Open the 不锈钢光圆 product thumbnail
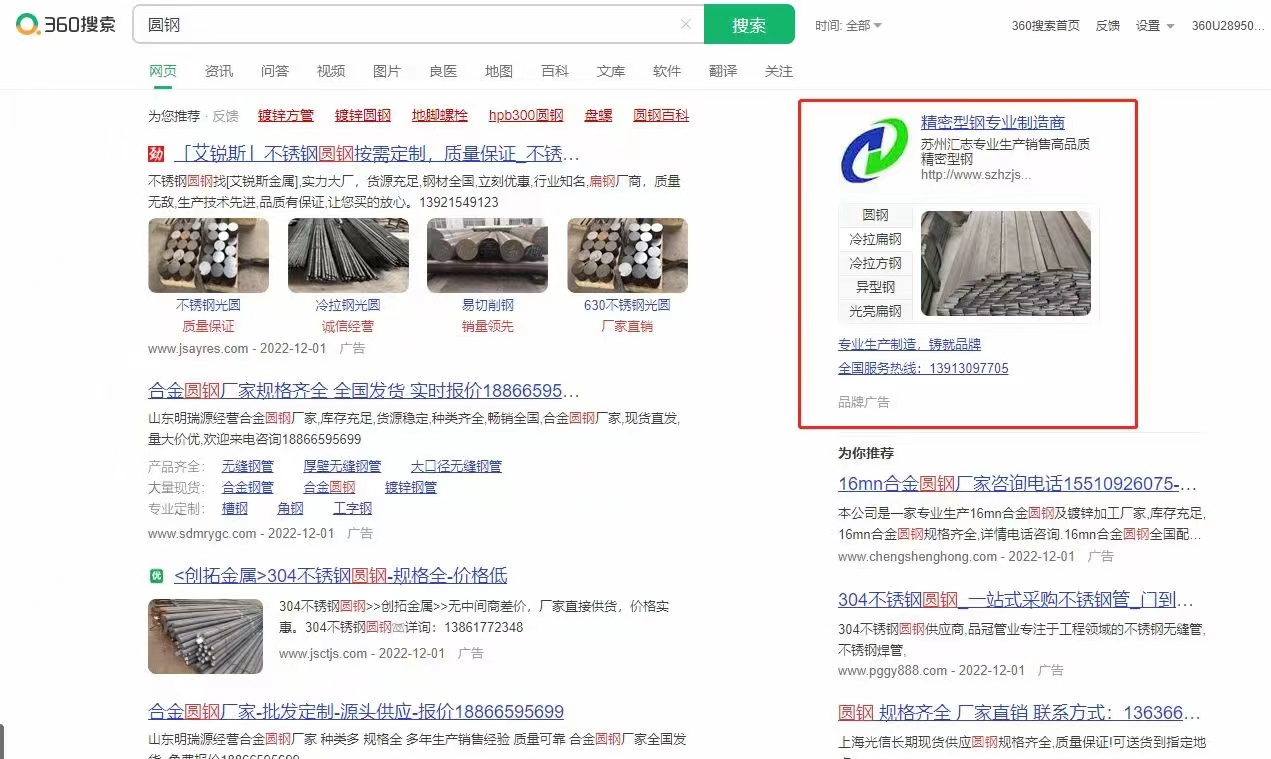This screenshot has height=759, width=1271. click(x=208, y=255)
